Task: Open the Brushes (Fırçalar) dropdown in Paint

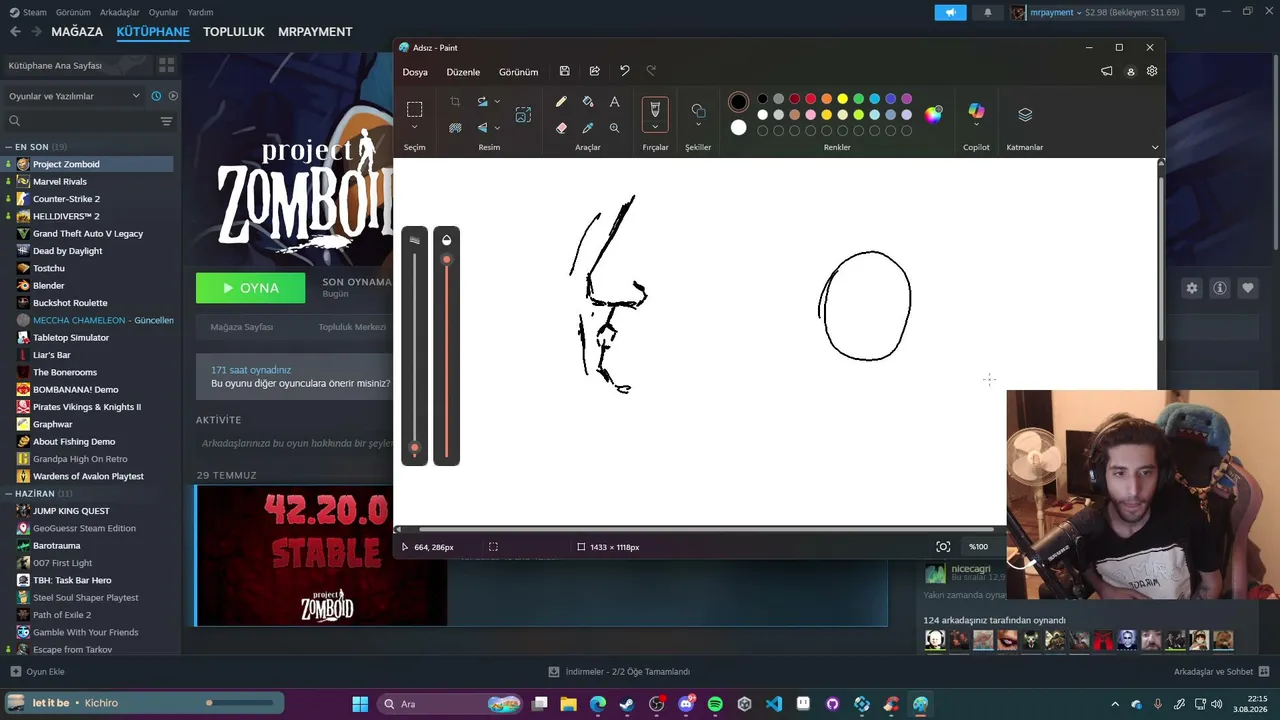Action: tap(655, 127)
